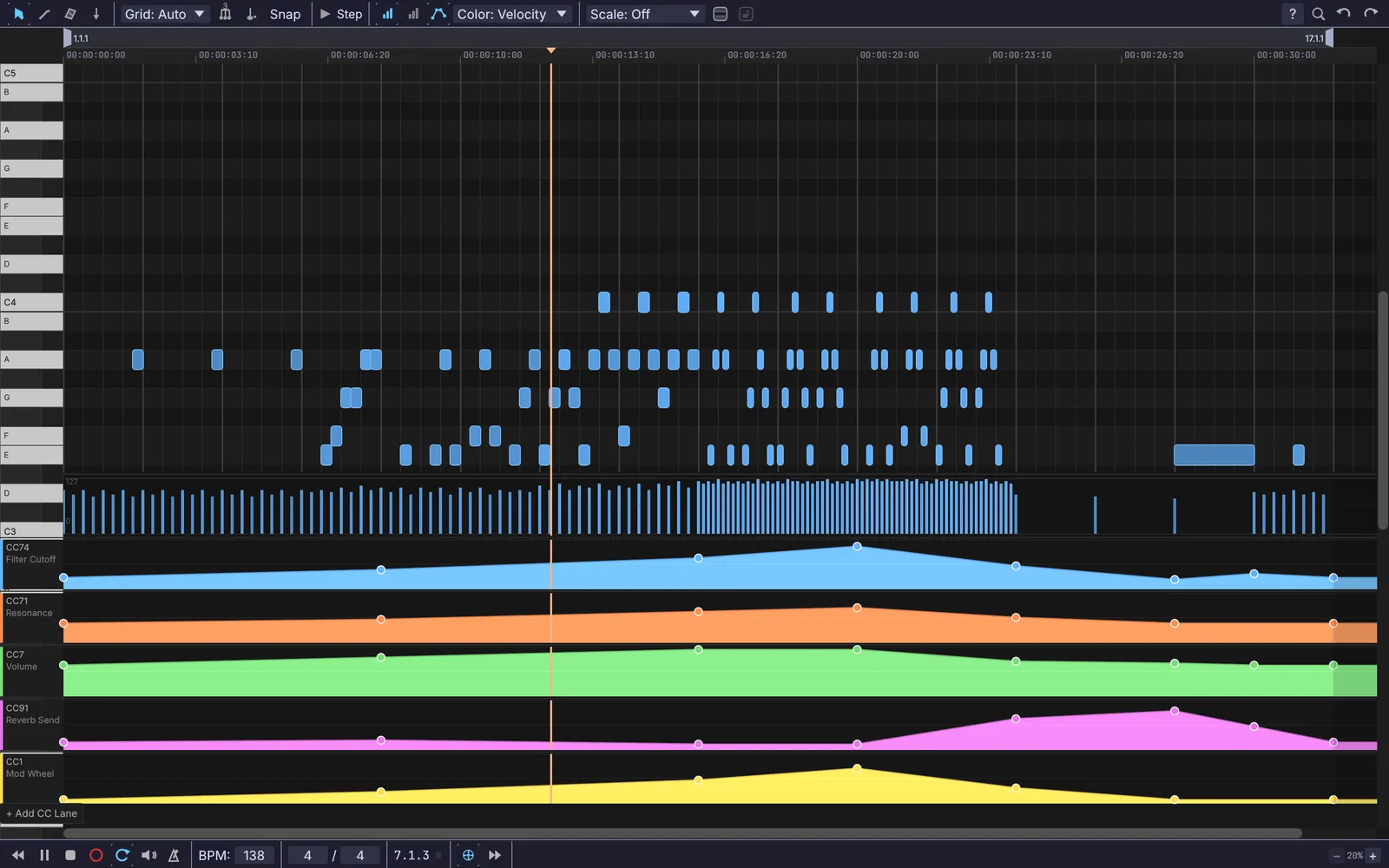Open the Color: Velocity dropdown
This screenshot has height=868, width=1389.
(x=511, y=14)
